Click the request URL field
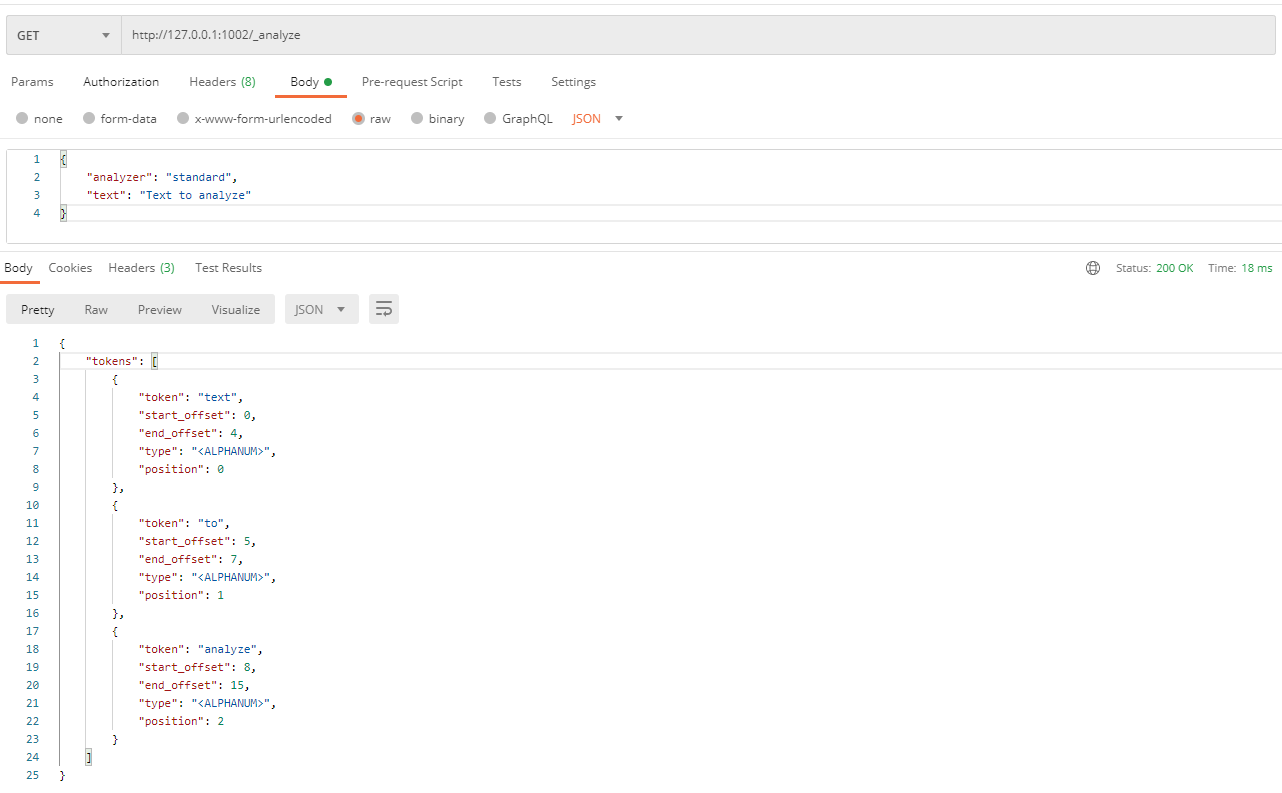Image resolution: width=1282 pixels, height=793 pixels. (698, 35)
